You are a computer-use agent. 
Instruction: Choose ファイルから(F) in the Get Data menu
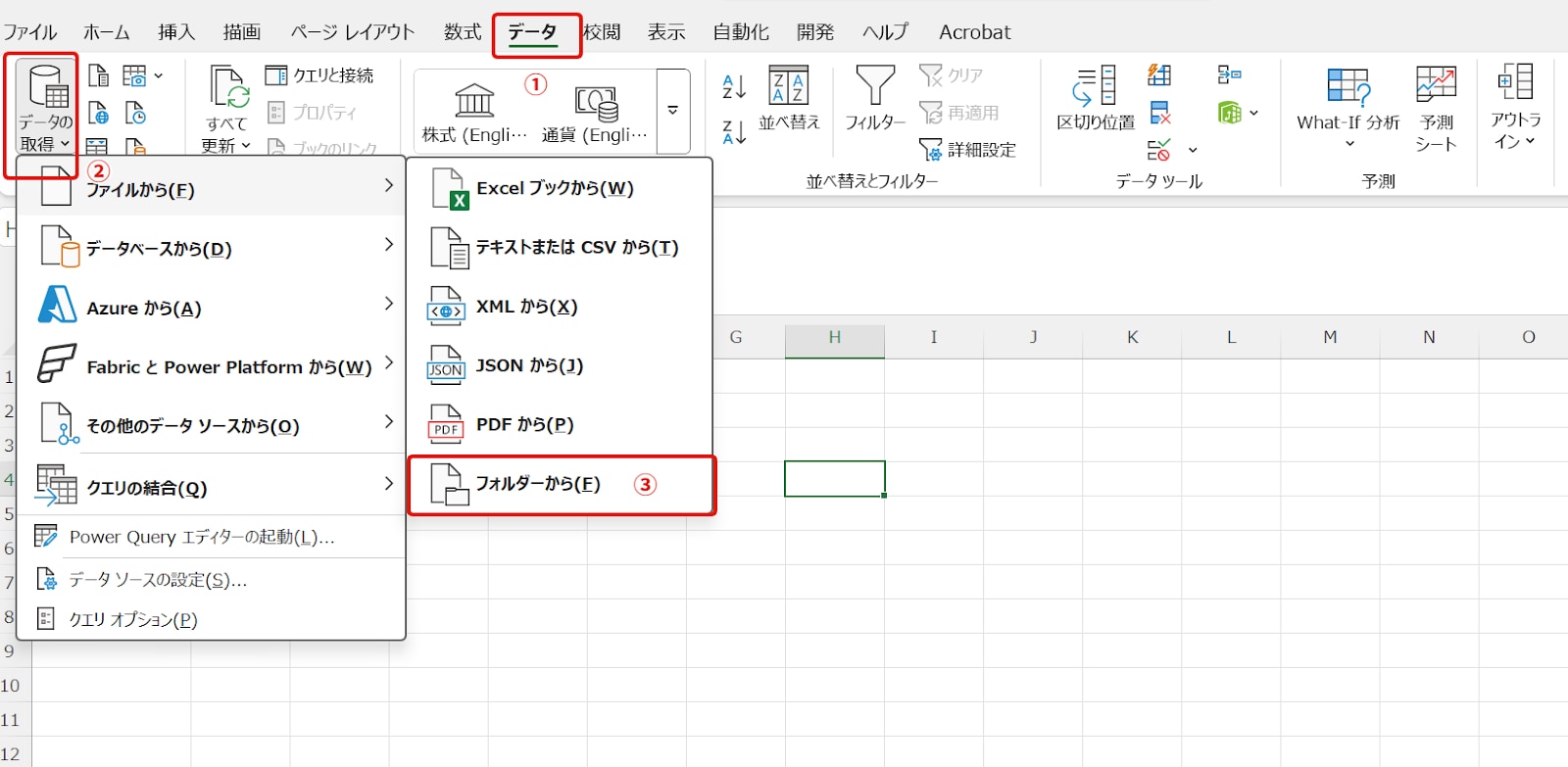(x=211, y=186)
